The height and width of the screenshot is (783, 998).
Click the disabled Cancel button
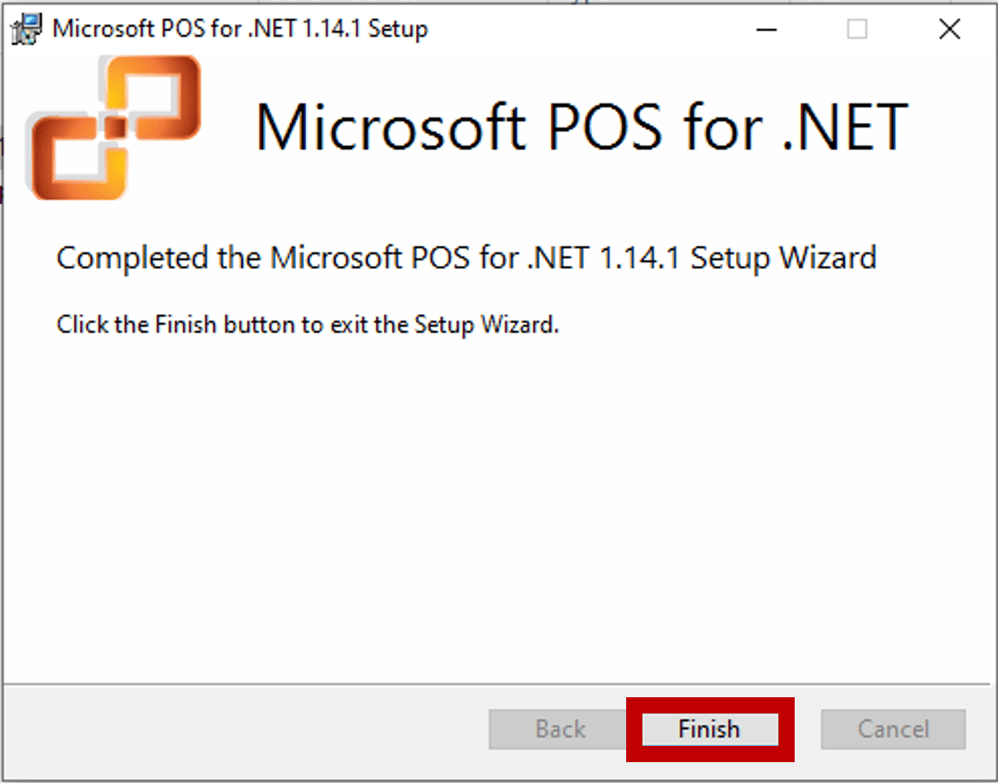pos(892,730)
